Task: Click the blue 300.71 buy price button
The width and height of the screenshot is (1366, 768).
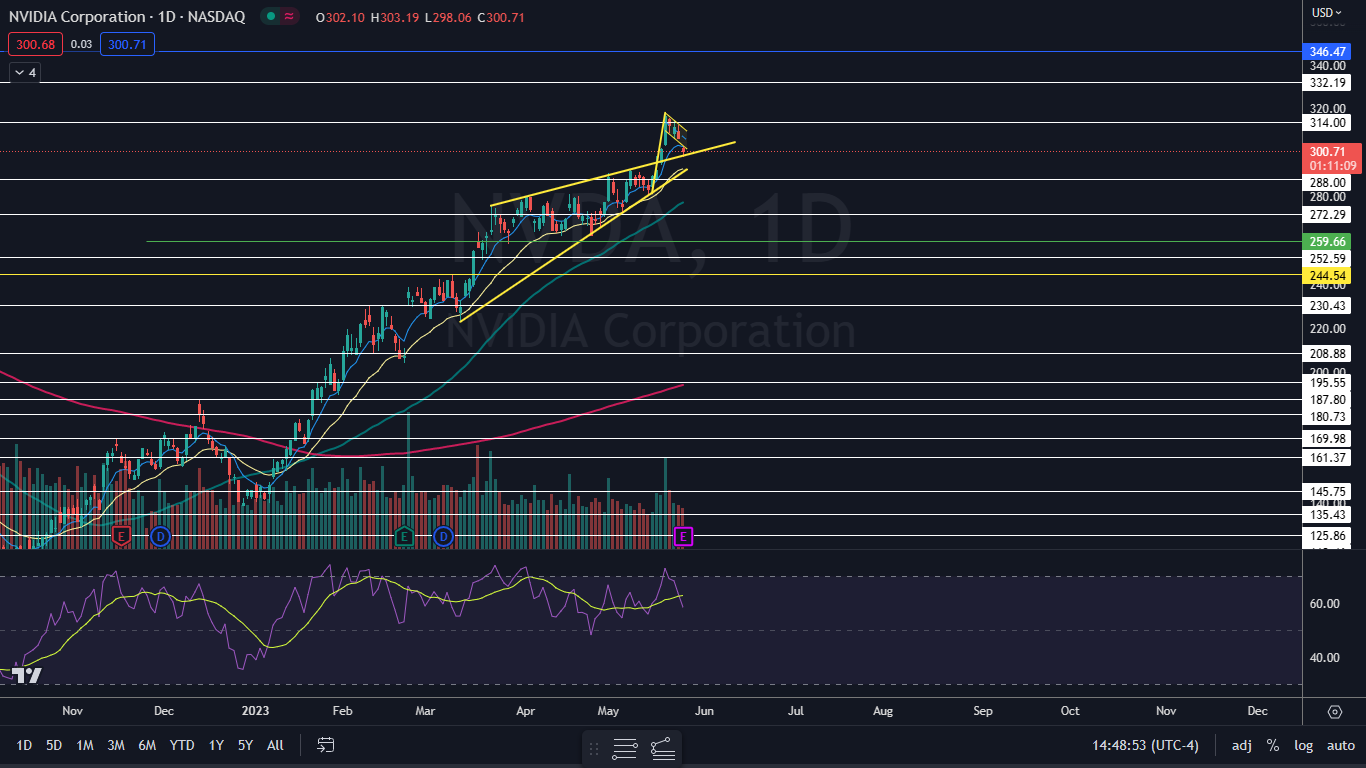Action: pyautogui.click(x=127, y=44)
